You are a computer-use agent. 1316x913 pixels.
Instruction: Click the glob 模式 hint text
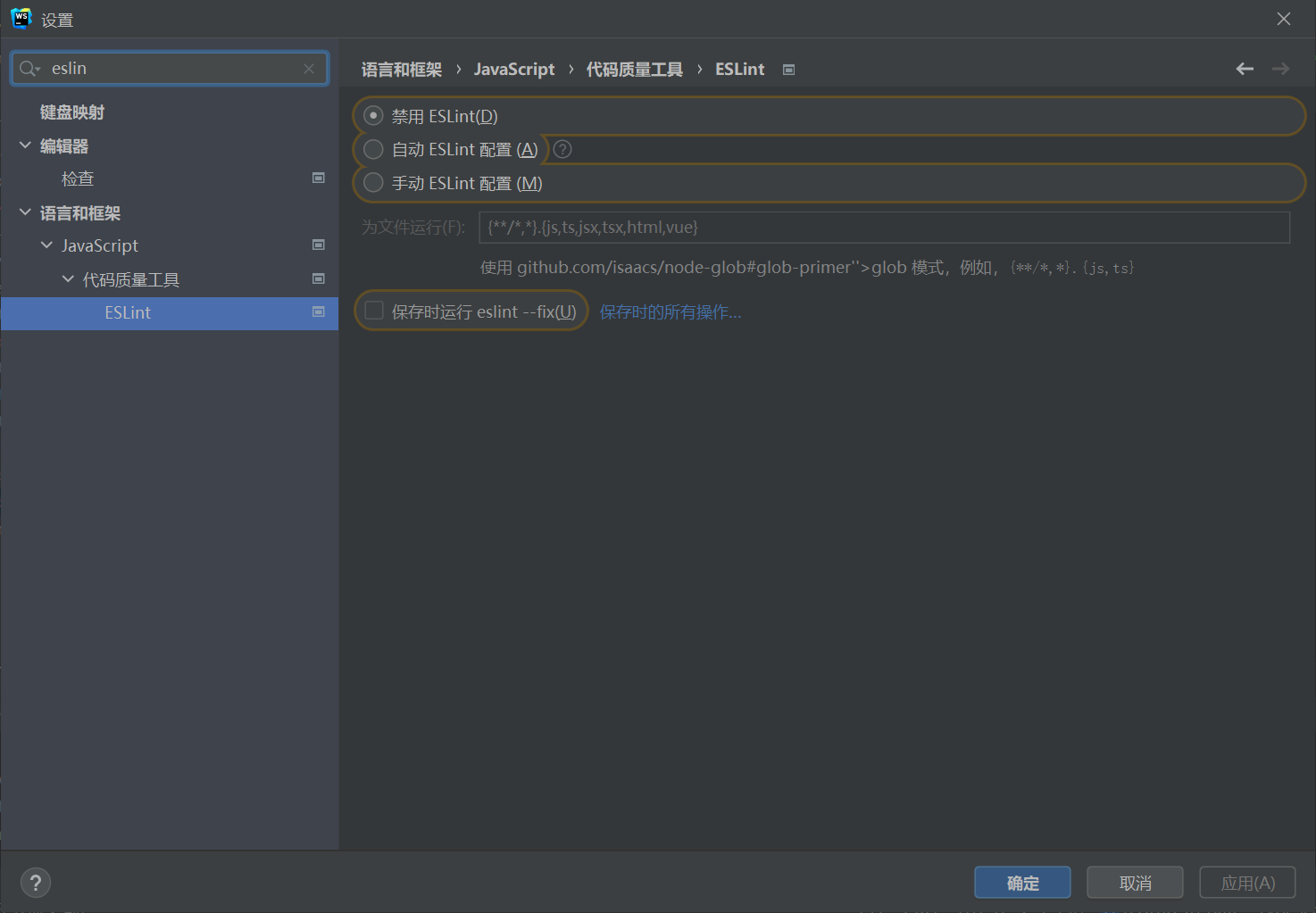(x=807, y=268)
